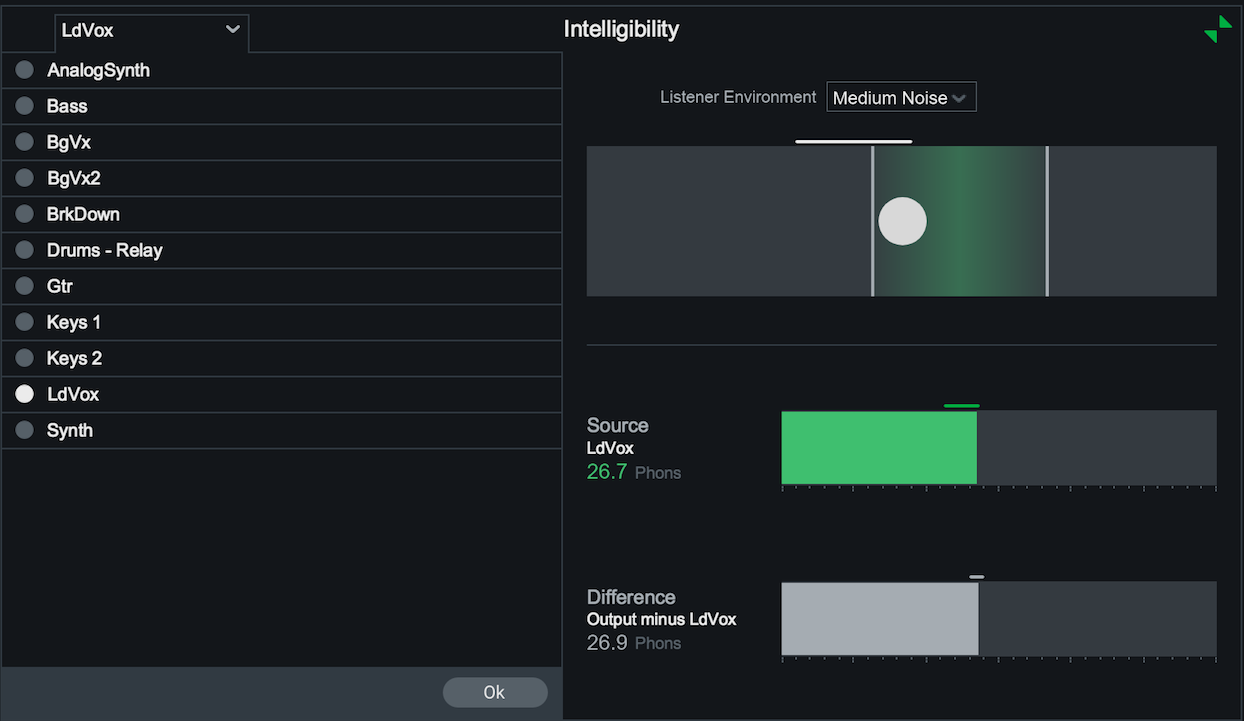
Task: Select the LdVox radio button
Action: pyautogui.click(x=25, y=394)
